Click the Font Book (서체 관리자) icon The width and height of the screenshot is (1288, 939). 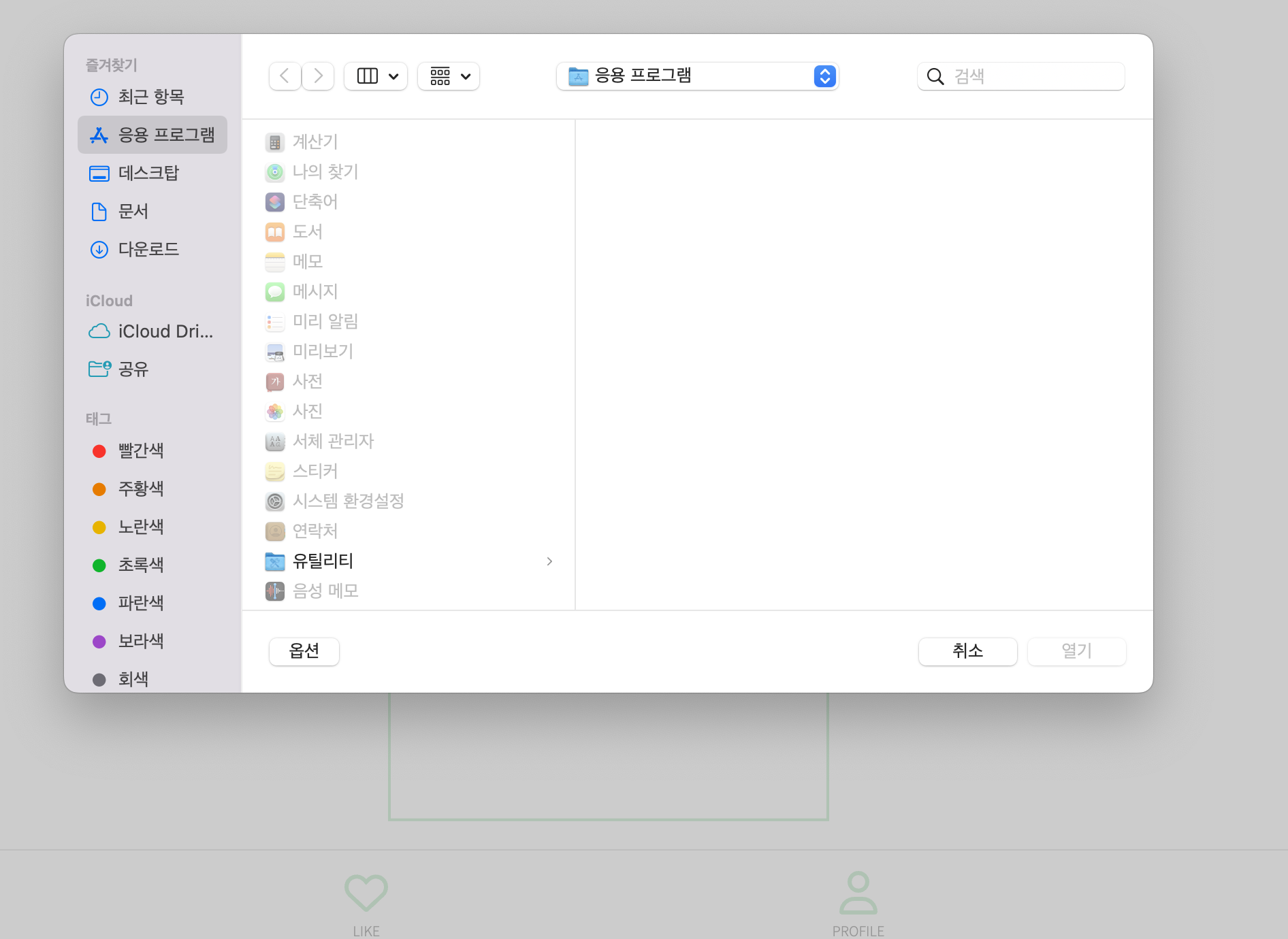(x=275, y=442)
